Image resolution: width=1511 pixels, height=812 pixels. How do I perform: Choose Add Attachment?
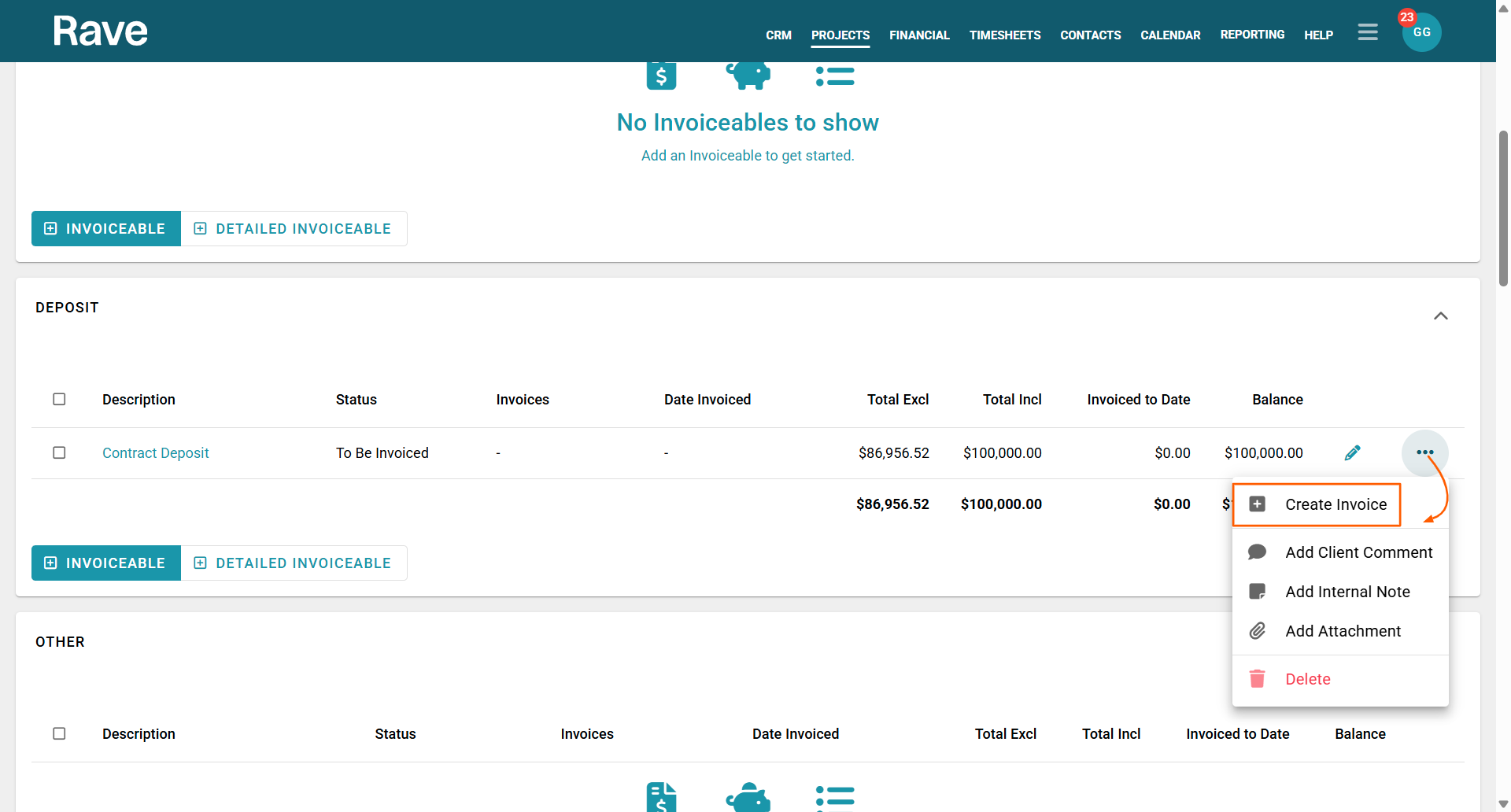pos(1340,631)
